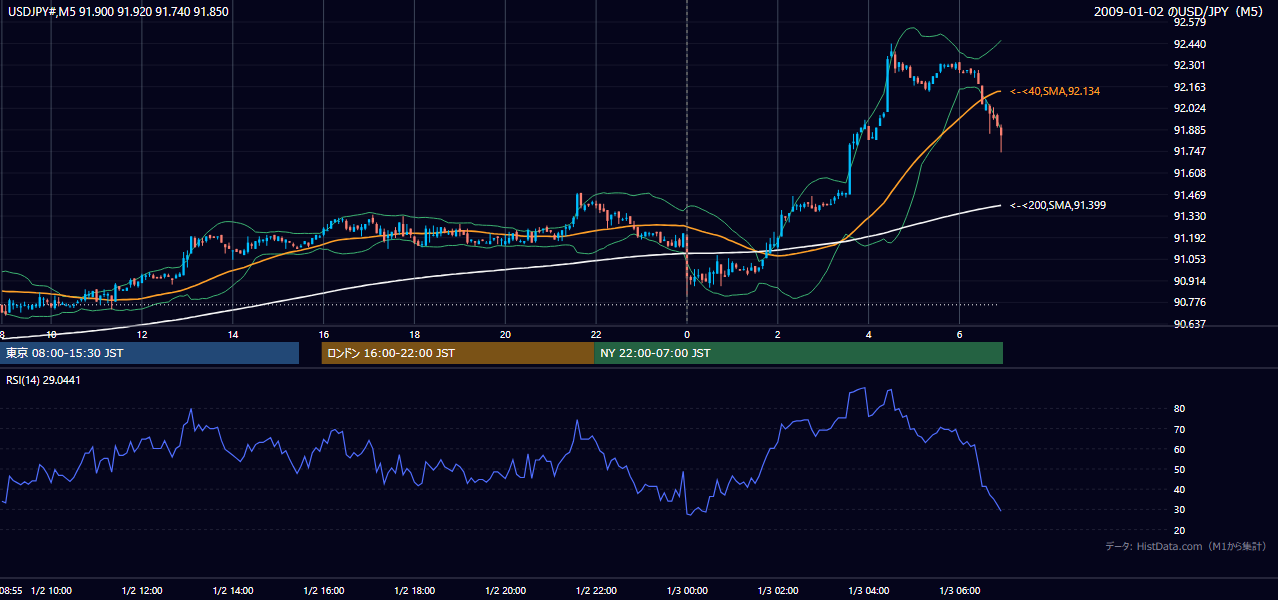The width and height of the screenshot is (1278, 600).
Task: Click the 92.440 price axis label
Action: coord(1189,44)
